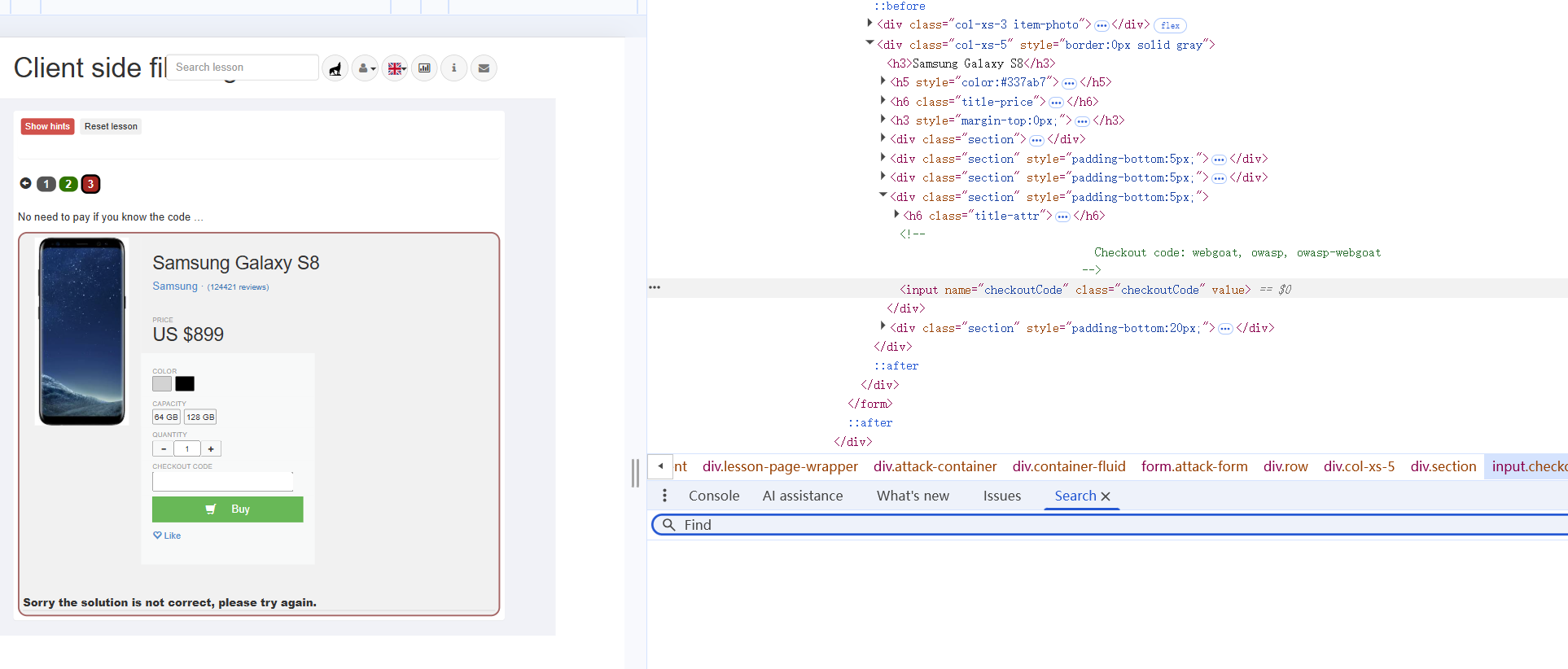Open DevTools three-dot drawer menu
1568x669 pixels.
[664, 496]
